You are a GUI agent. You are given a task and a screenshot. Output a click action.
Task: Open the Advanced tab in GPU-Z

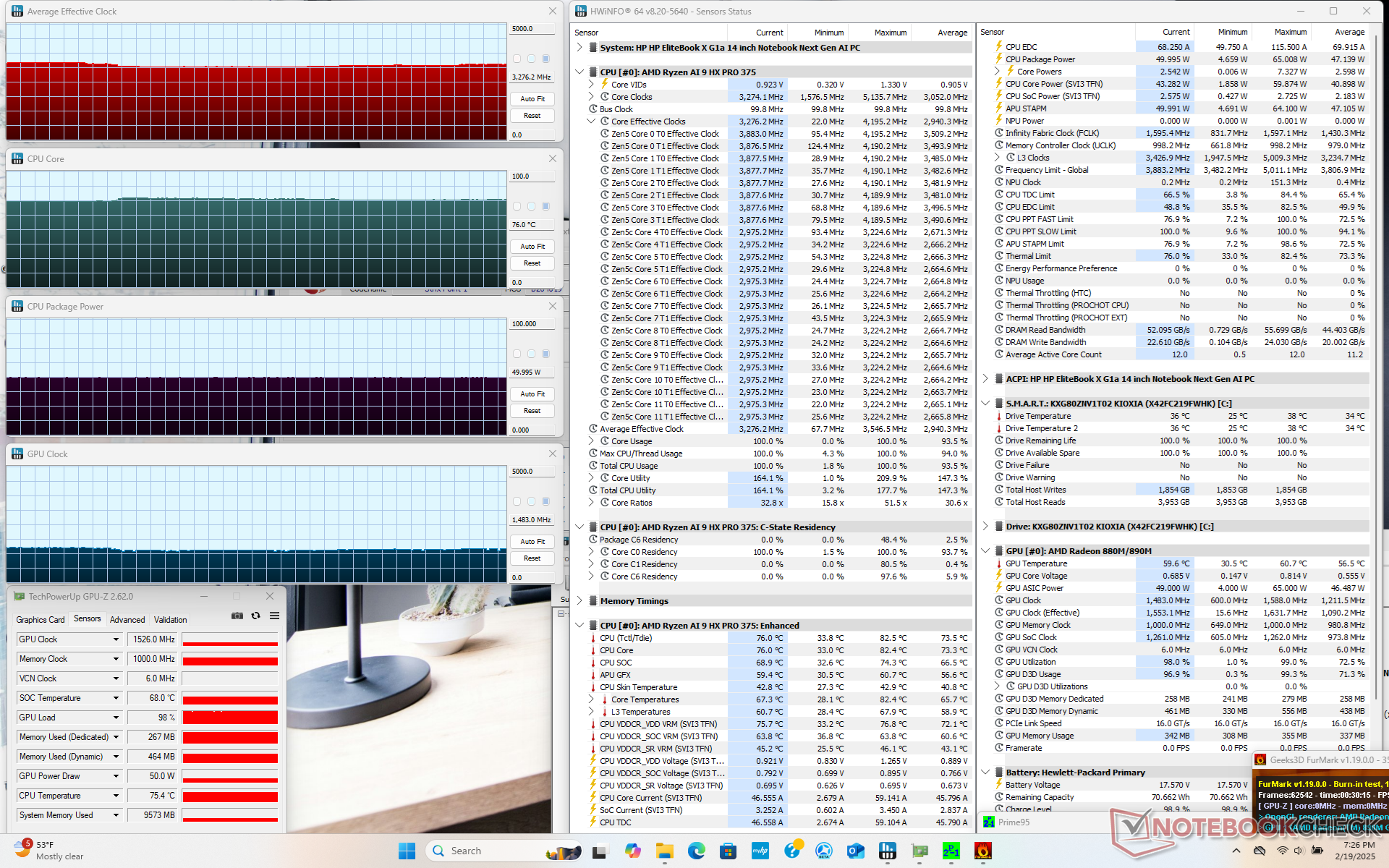tap(127, 619)
